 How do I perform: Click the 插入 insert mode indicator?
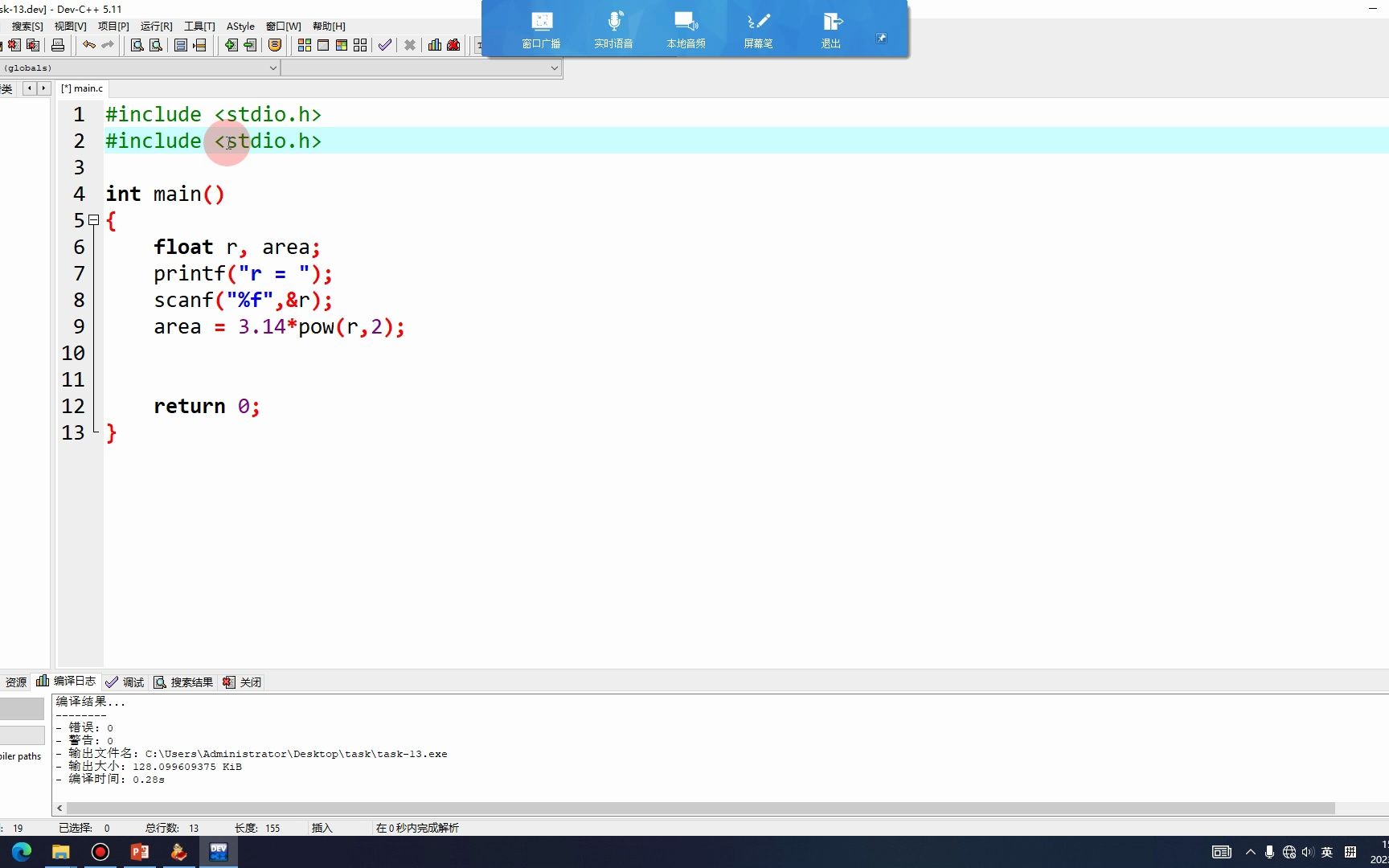coord(322,828)
